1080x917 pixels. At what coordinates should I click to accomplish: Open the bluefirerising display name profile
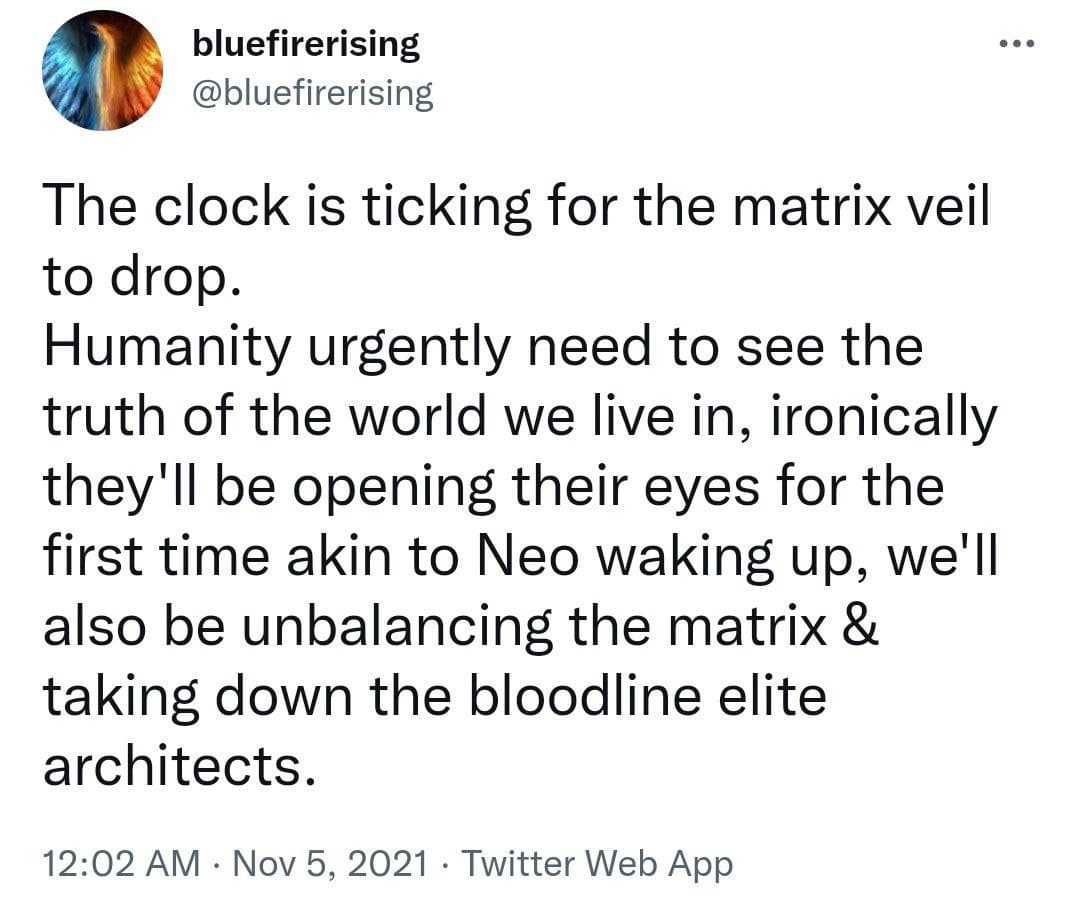tap(304, 45)
